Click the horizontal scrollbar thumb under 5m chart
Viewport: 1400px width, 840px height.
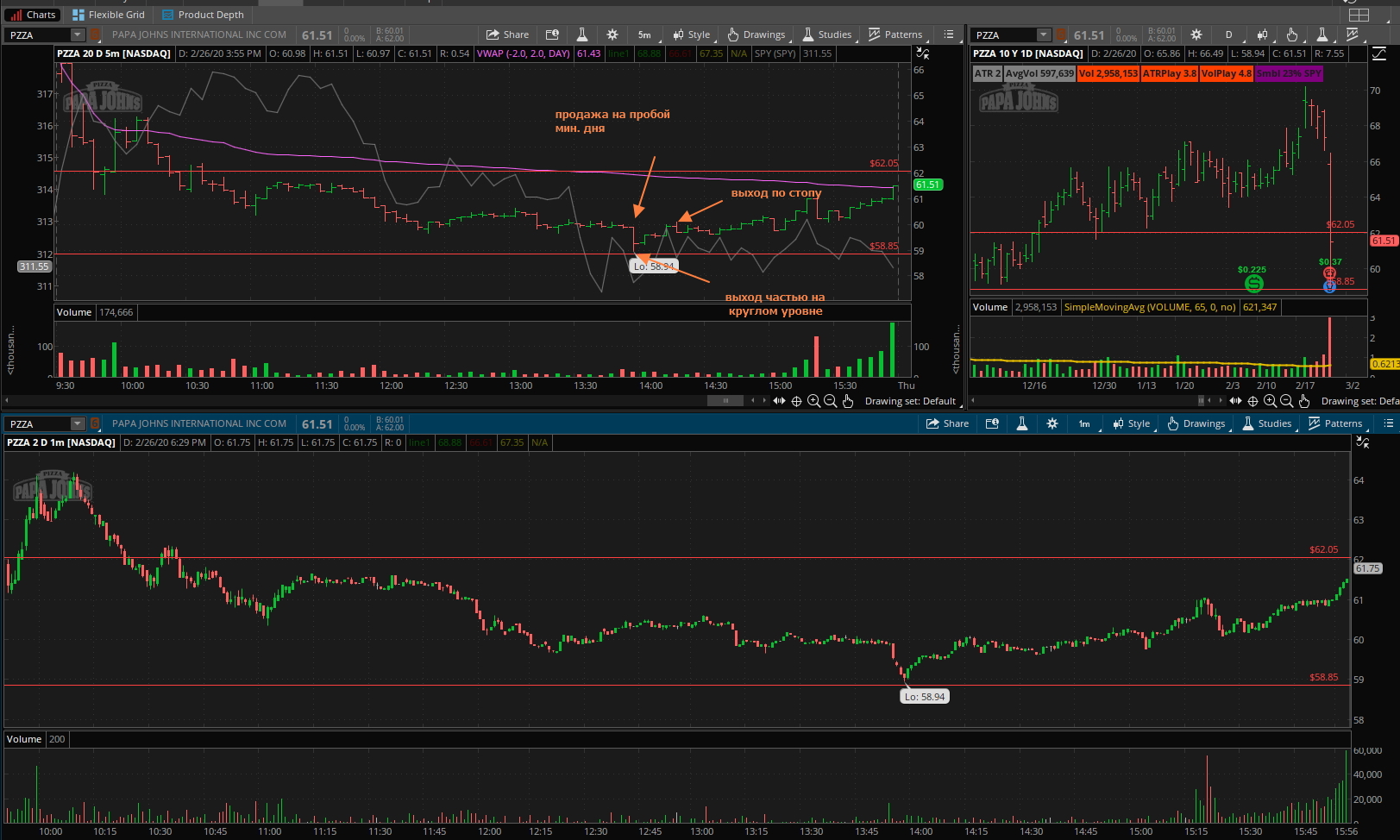[725, 401]
